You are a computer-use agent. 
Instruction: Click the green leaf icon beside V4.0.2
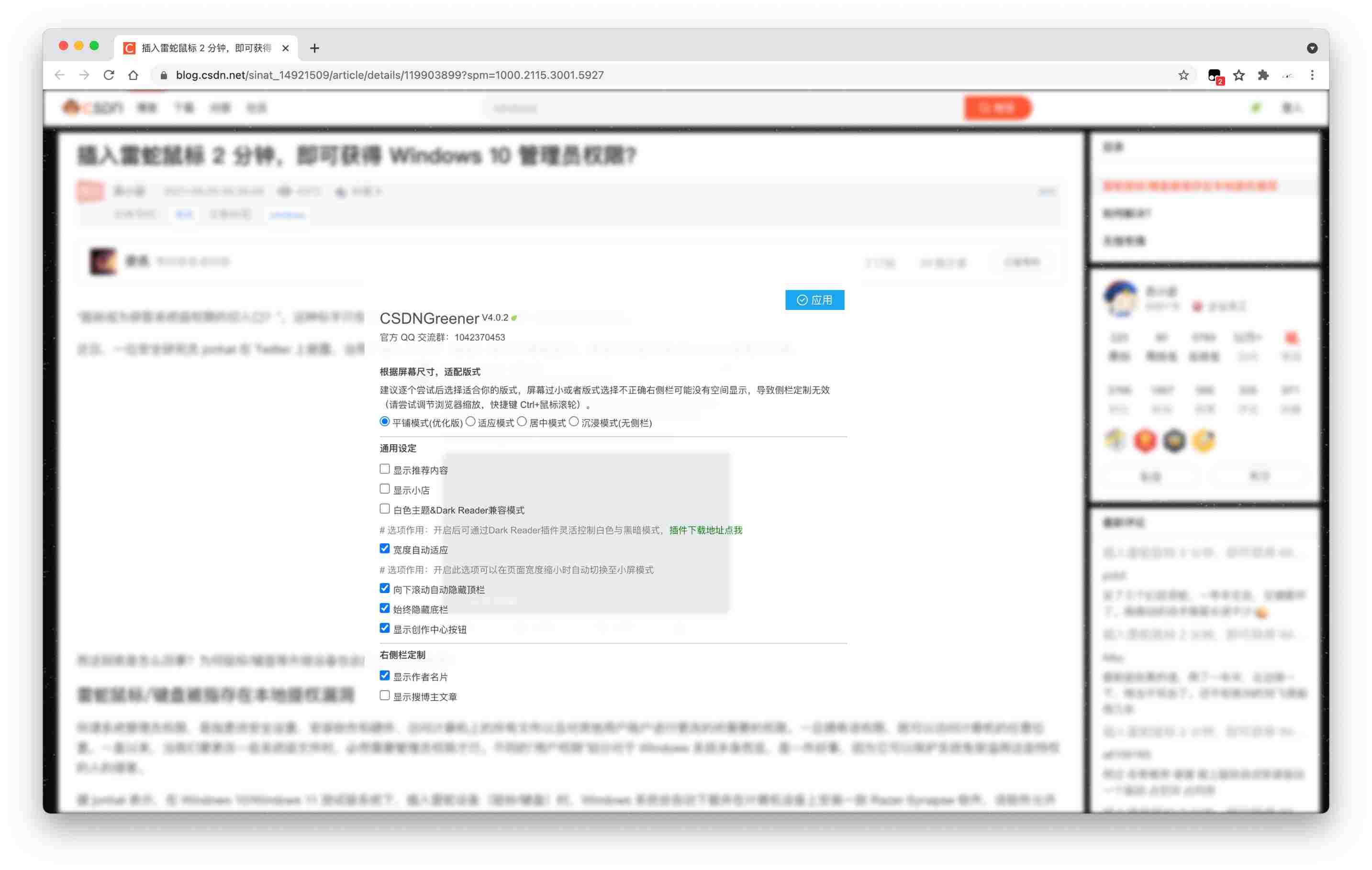click(x=514, y=318)
